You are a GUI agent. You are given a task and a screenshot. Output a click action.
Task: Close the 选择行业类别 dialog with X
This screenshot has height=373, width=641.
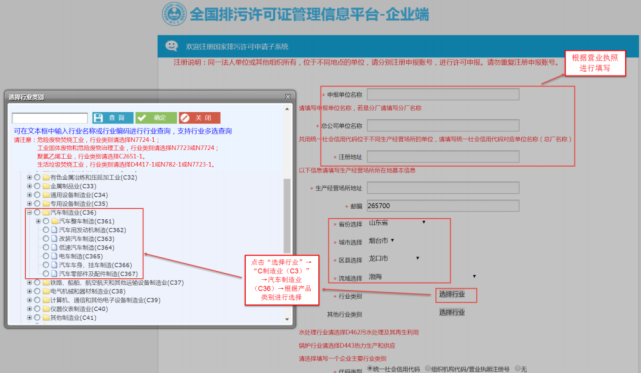click(288, 97)
